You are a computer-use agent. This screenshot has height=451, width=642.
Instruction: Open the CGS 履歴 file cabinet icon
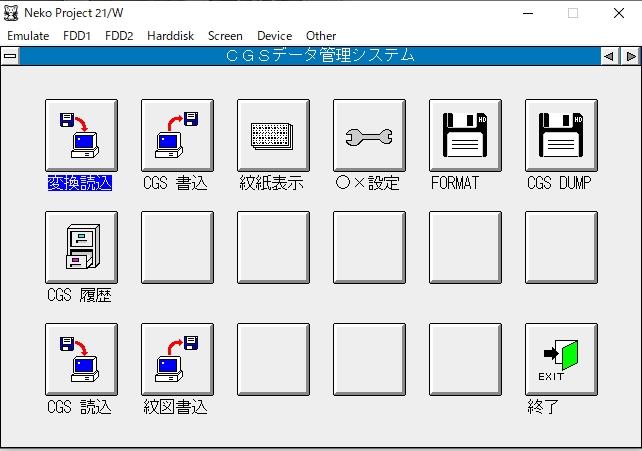[81, 247]
